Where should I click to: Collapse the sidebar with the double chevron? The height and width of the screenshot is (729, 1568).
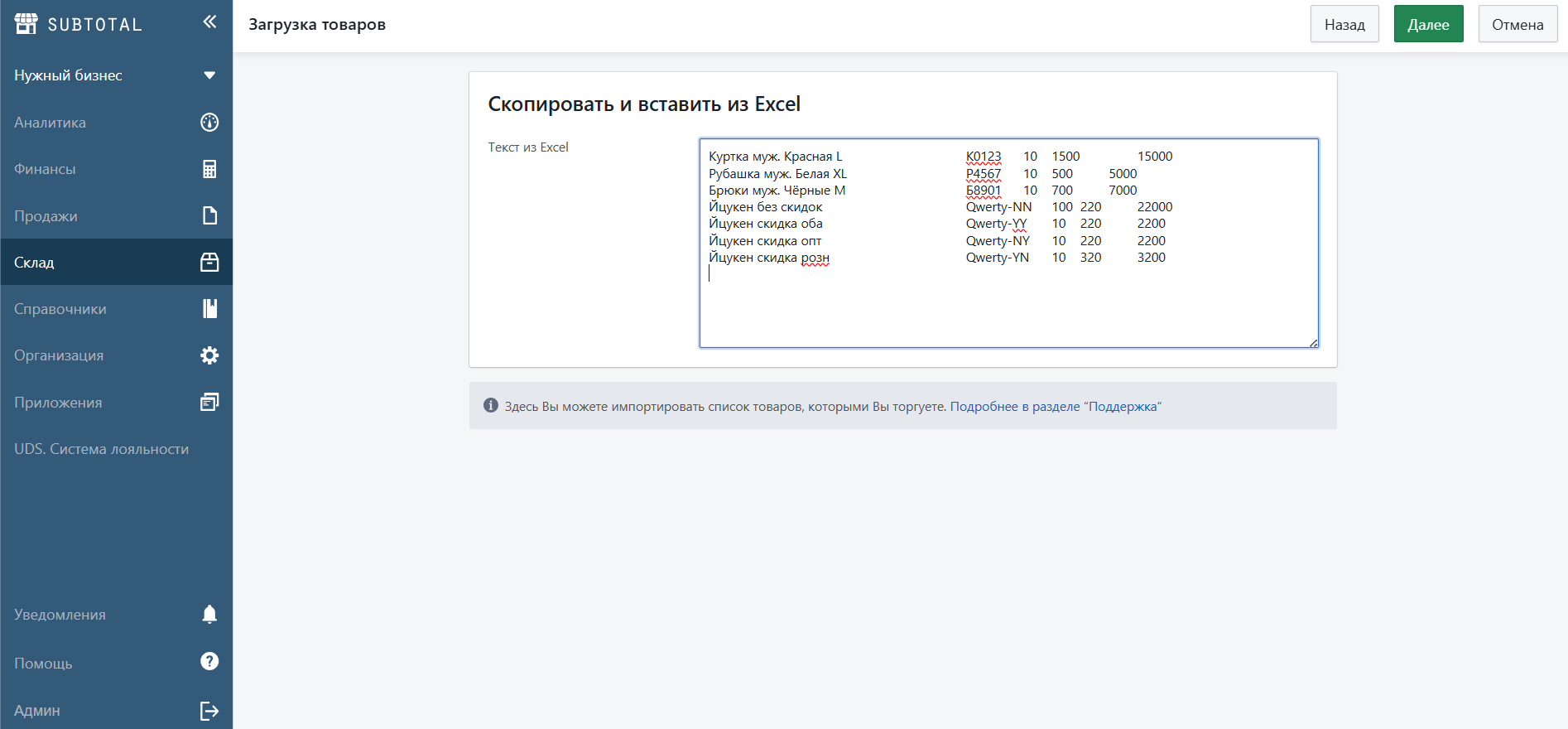click(209, 22)
